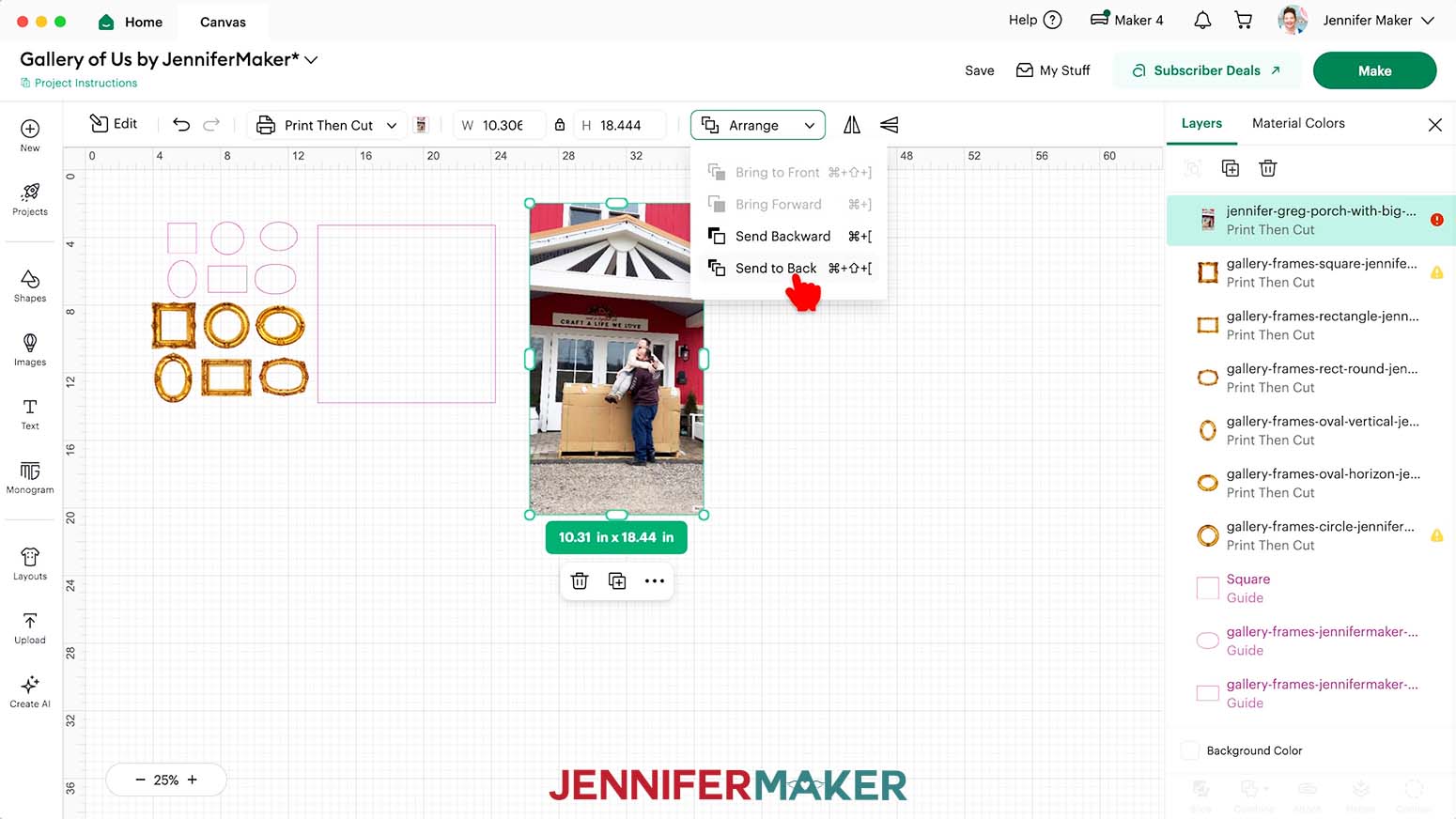The width and height of the screenshot is (1456, 819).
Task: Open the notifications bell
Action: pos(1202,20)
